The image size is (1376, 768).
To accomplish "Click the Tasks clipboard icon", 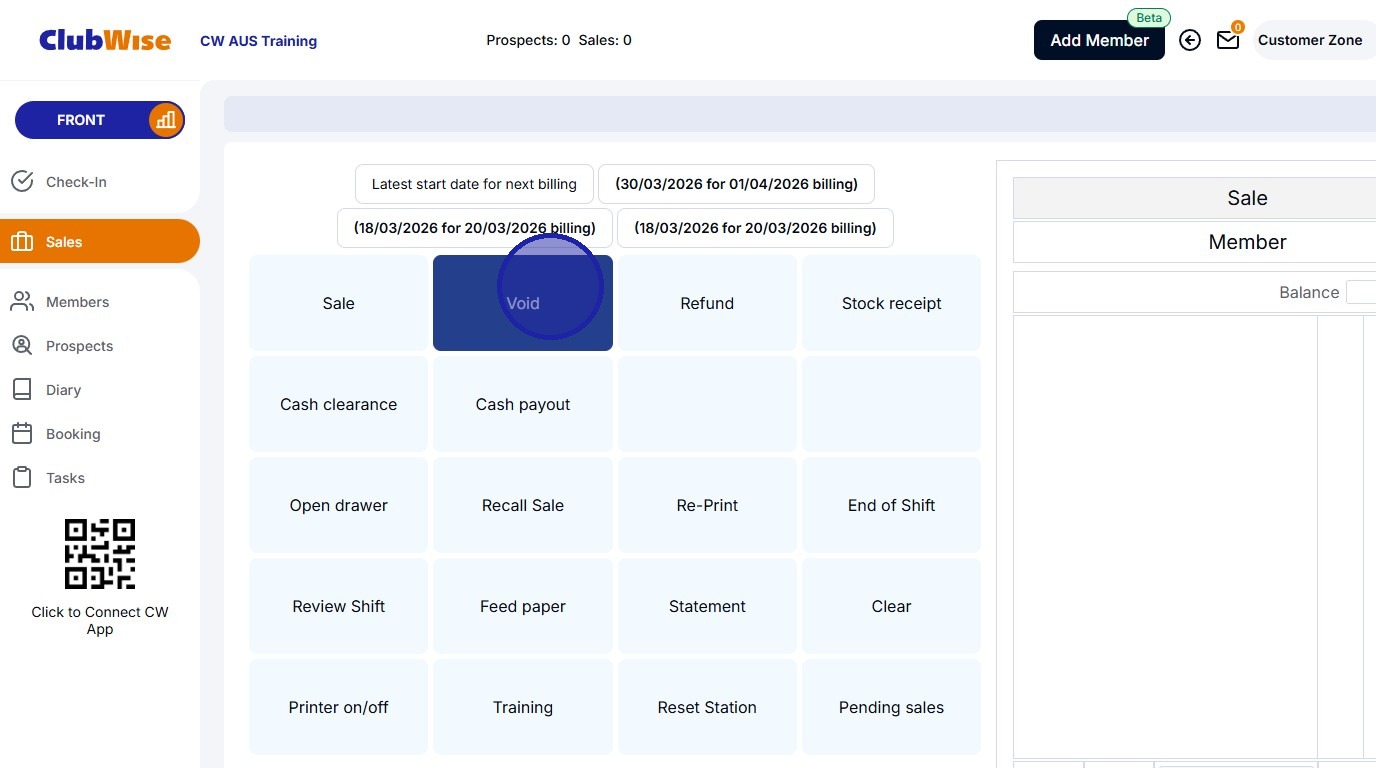I will point(22,477).
